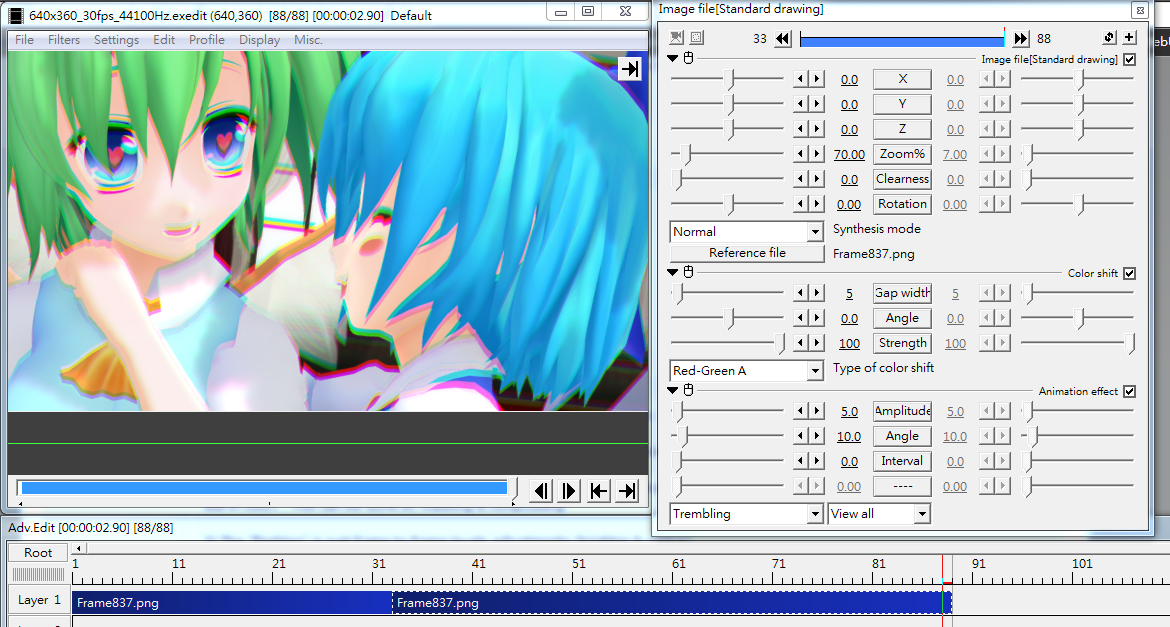Open the Misc. menu
Viewport: 1170px width, 627px height.
click(308, 40)
